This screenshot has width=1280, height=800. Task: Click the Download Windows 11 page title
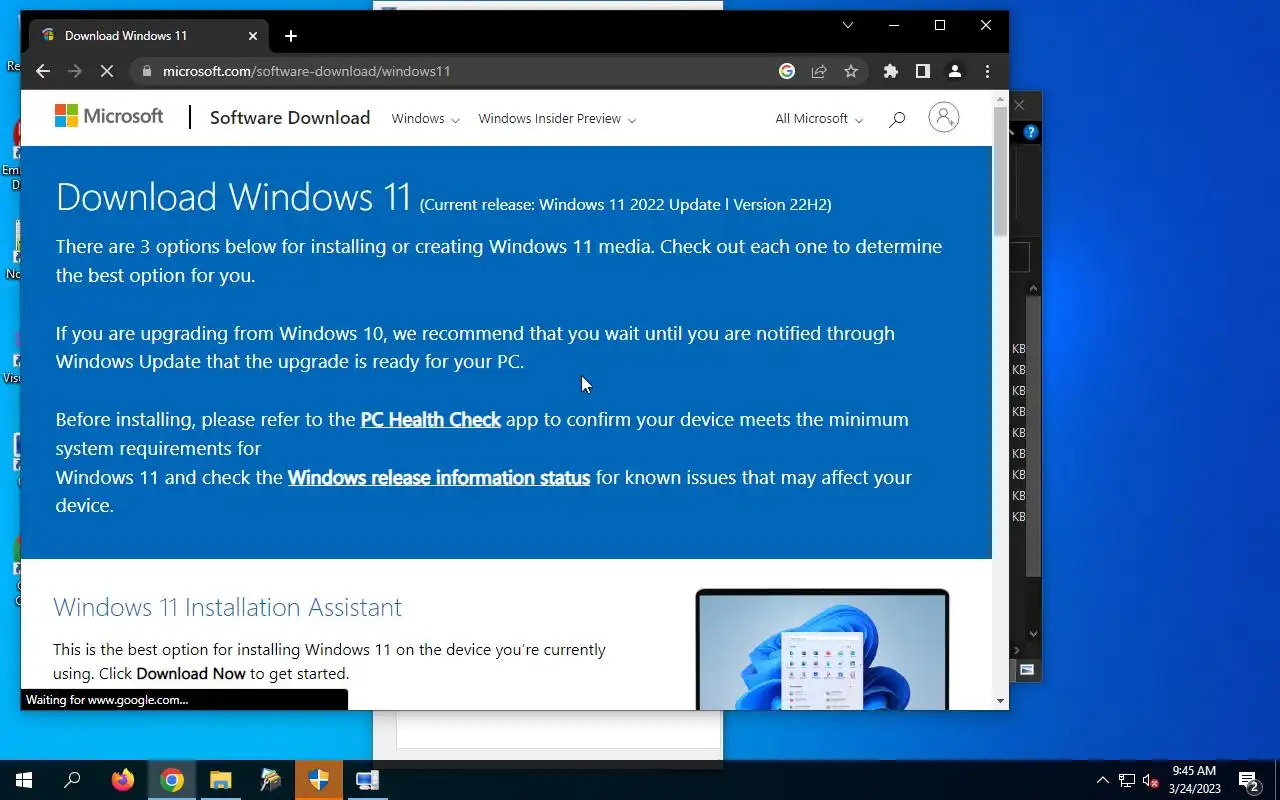pyautogui.click(x=234, y=197)
